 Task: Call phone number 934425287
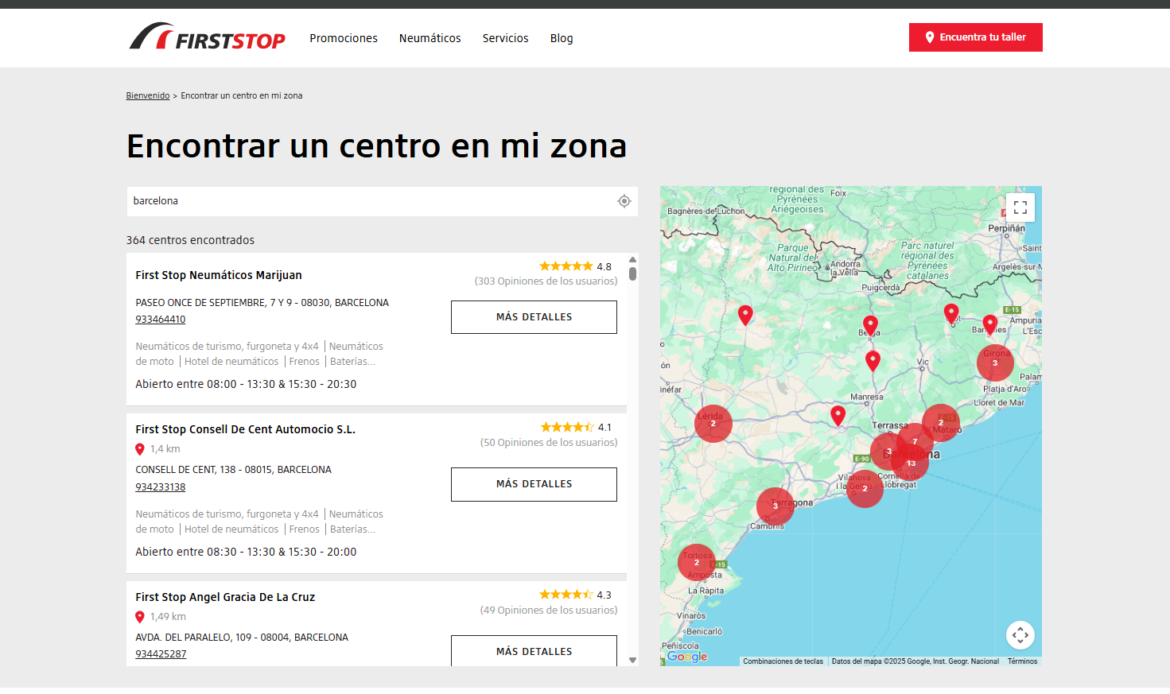click(160, 654)
